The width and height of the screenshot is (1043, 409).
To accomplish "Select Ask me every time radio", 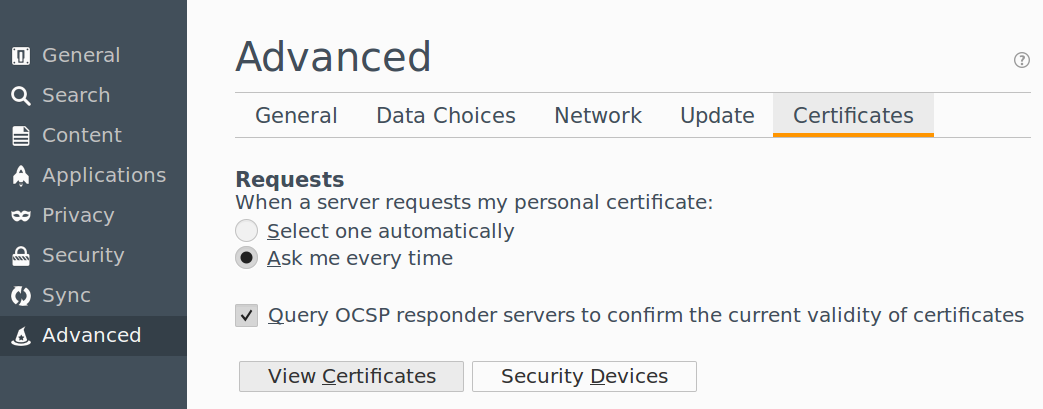I will [246, 258].
